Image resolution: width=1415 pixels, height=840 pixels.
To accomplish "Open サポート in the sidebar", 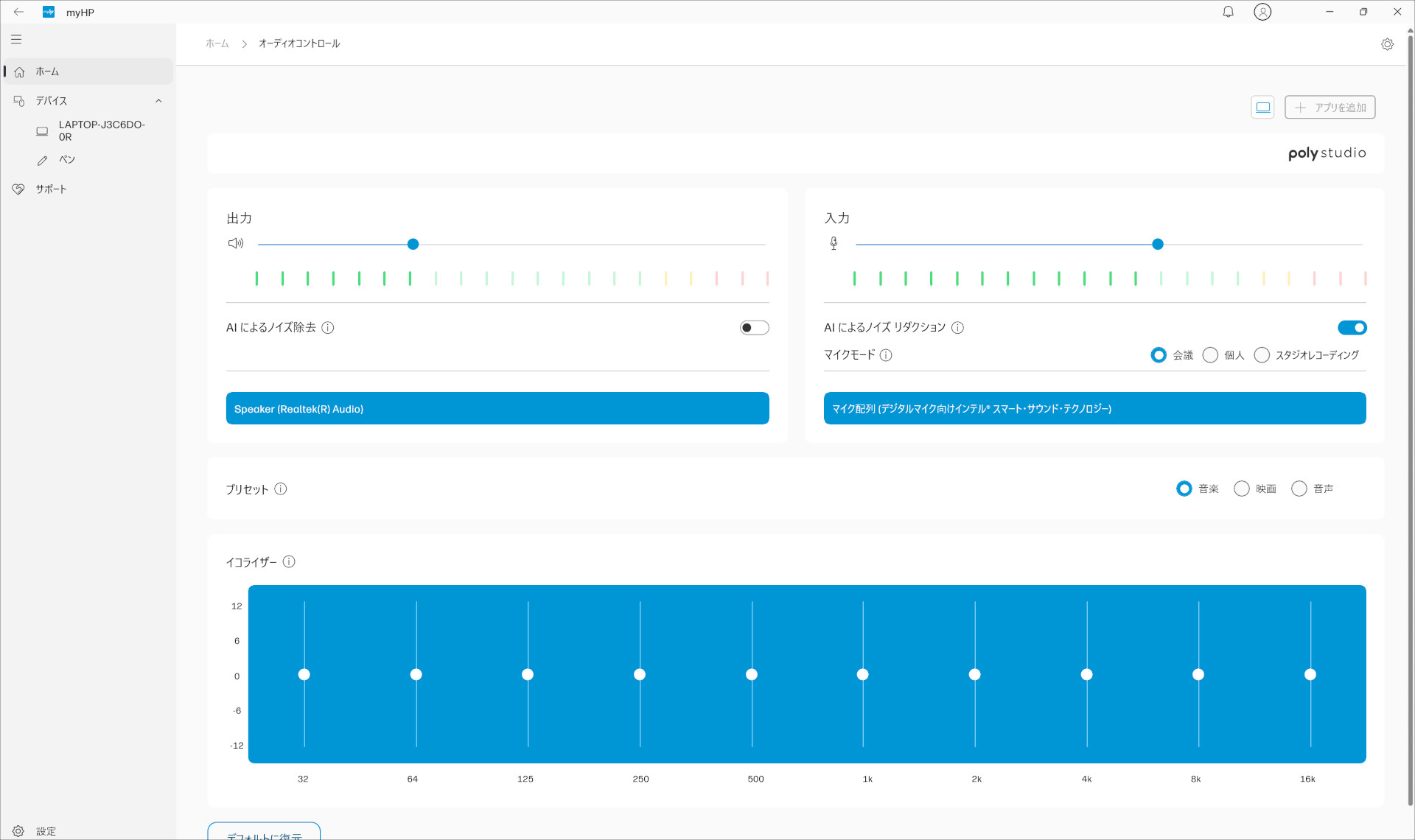I will [x=51, y=189].
